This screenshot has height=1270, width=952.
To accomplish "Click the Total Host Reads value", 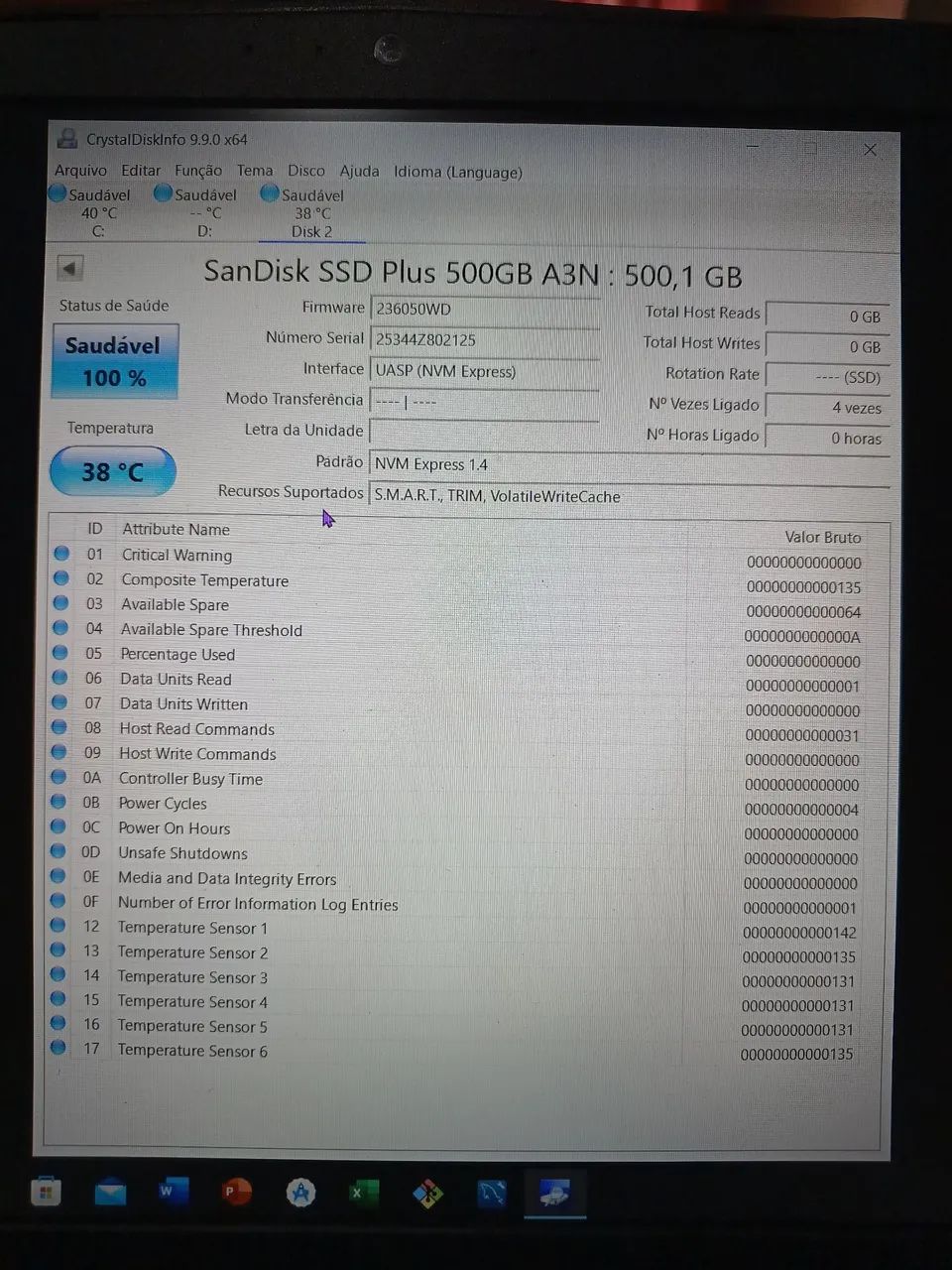I will click(x=826, y=317).
